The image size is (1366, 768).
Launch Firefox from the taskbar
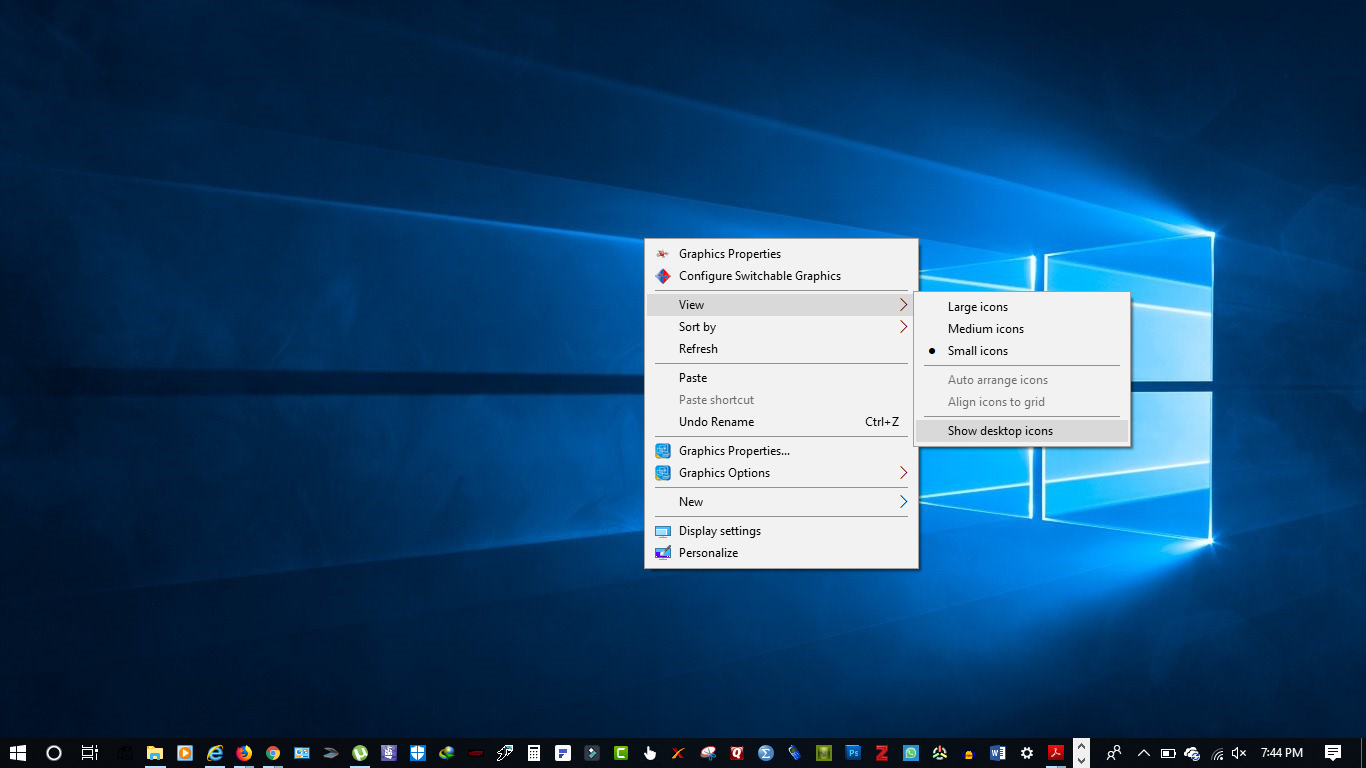click(x=244, y=752)
